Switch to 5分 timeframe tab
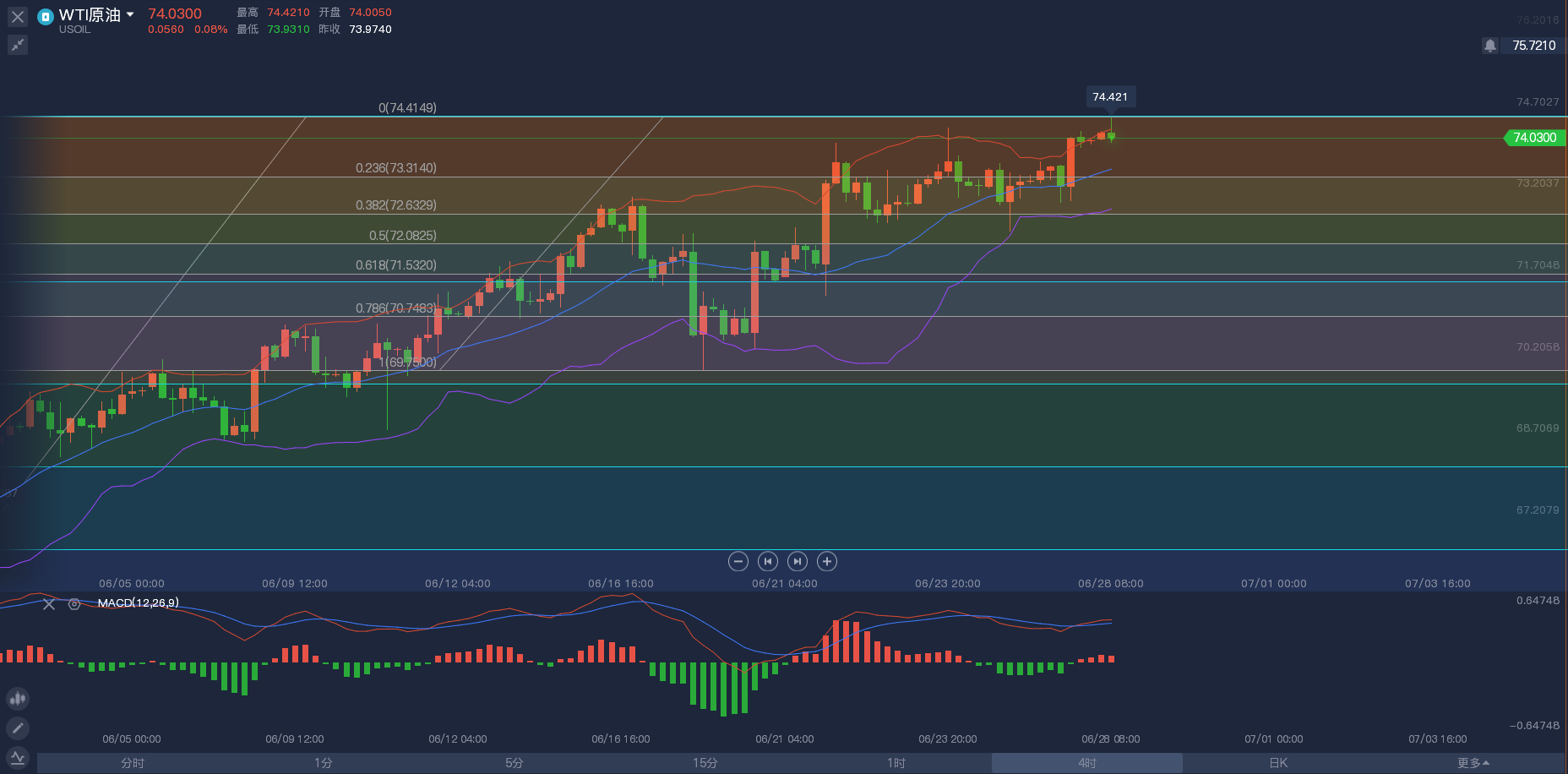This screenshot has height=774, width=1568. pos(514,763)
